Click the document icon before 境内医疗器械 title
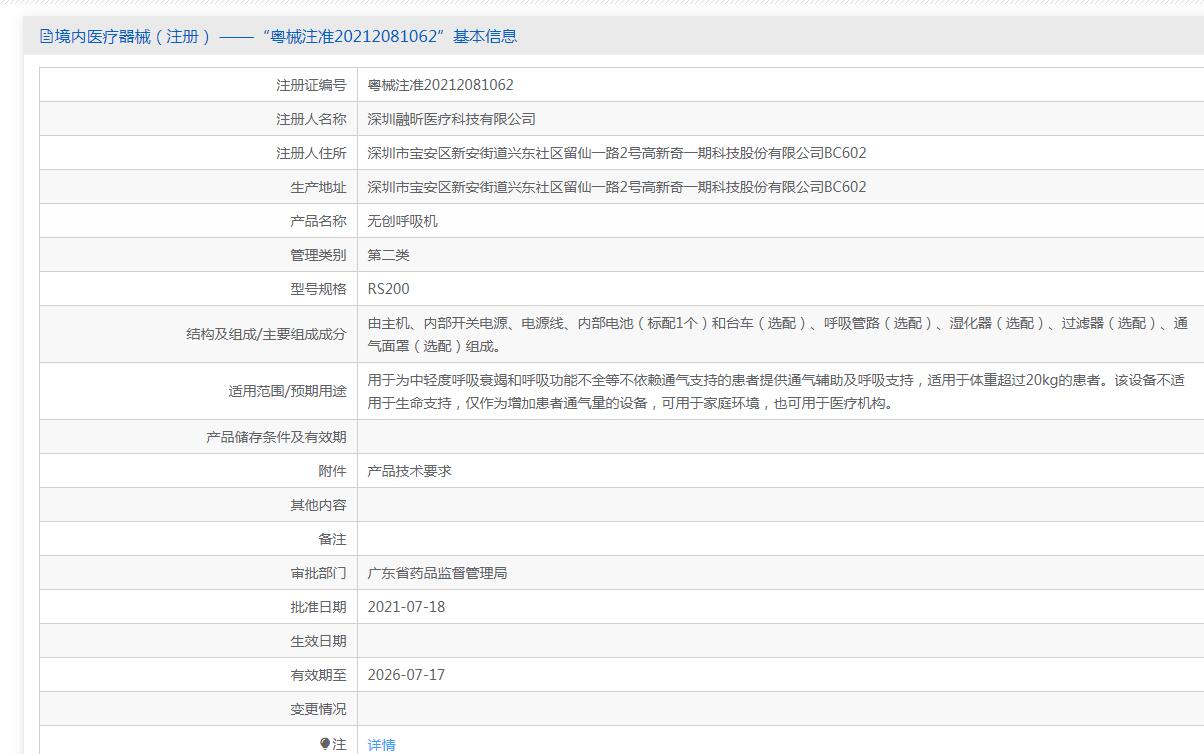The image size is (1204, 754). coord(46,37)
